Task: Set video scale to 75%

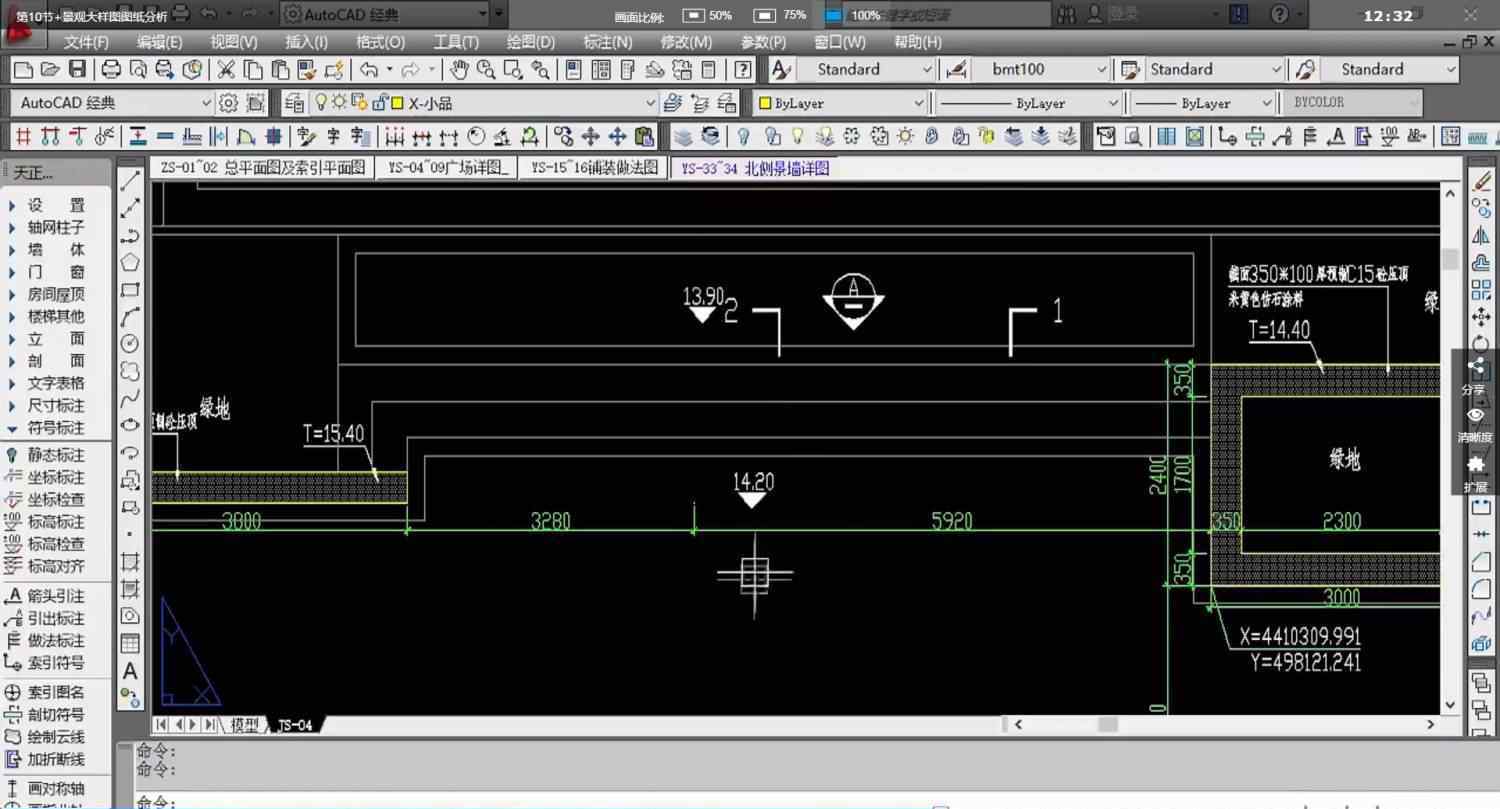Action: (x=780, y=16)
